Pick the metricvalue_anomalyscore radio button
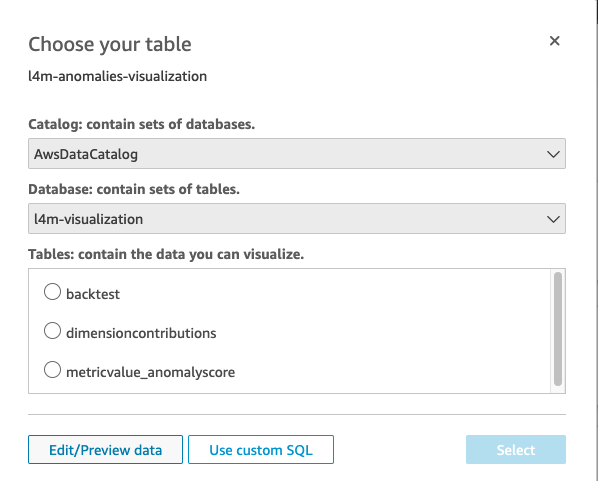 [x=52, y=370]
